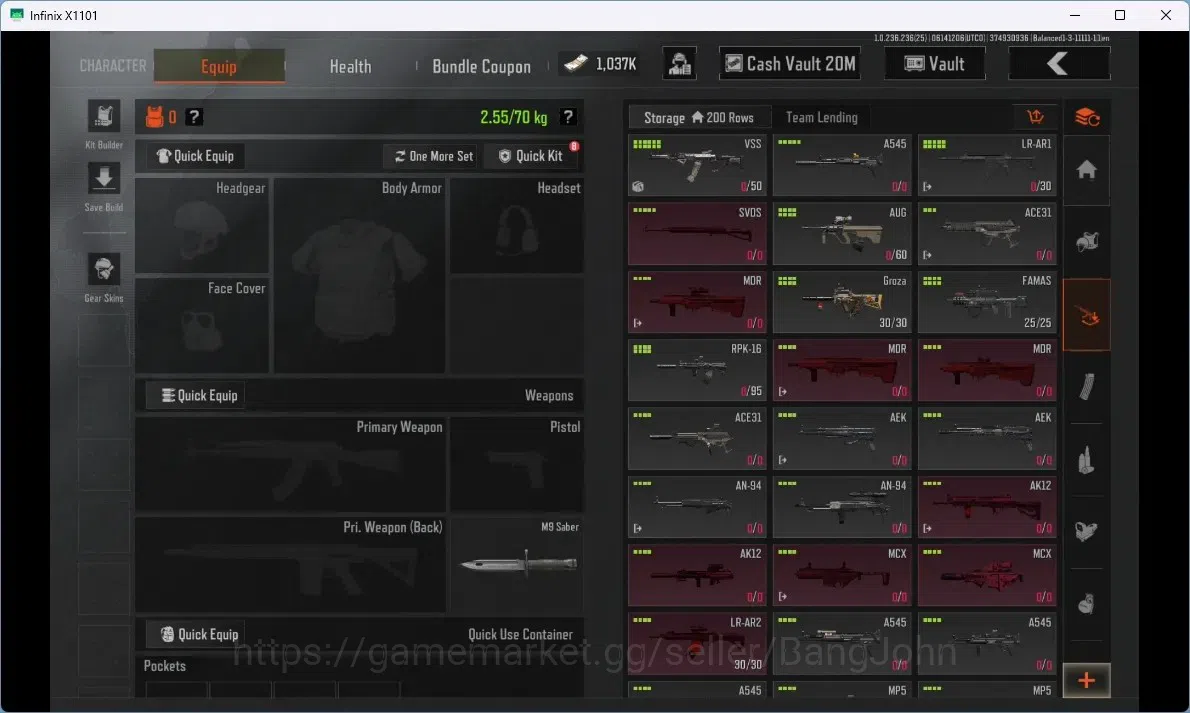
Task: Open the Cash Vault 20M button
Action: pos(790,64)
